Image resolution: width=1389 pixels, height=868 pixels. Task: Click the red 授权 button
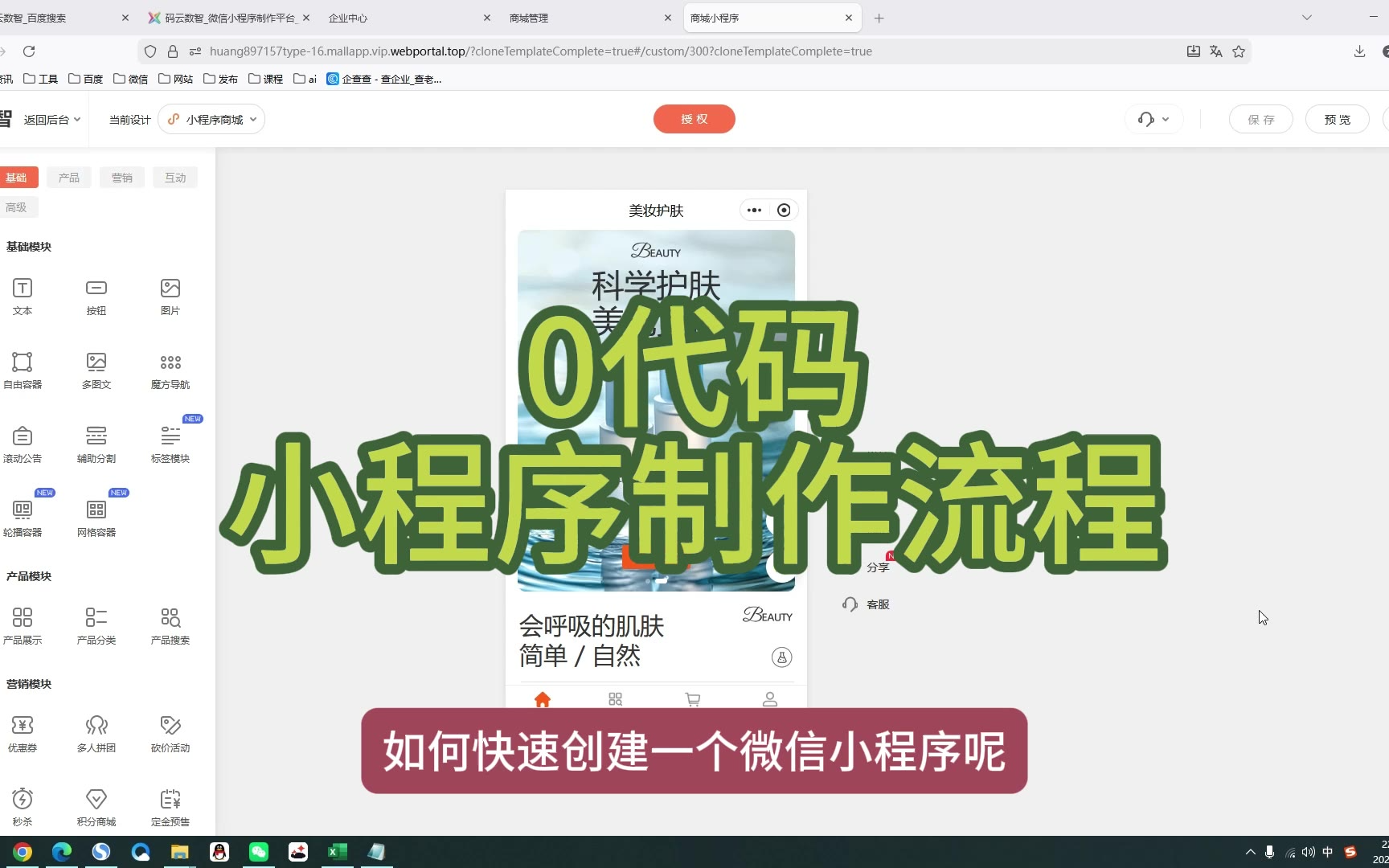coord(694,119)
